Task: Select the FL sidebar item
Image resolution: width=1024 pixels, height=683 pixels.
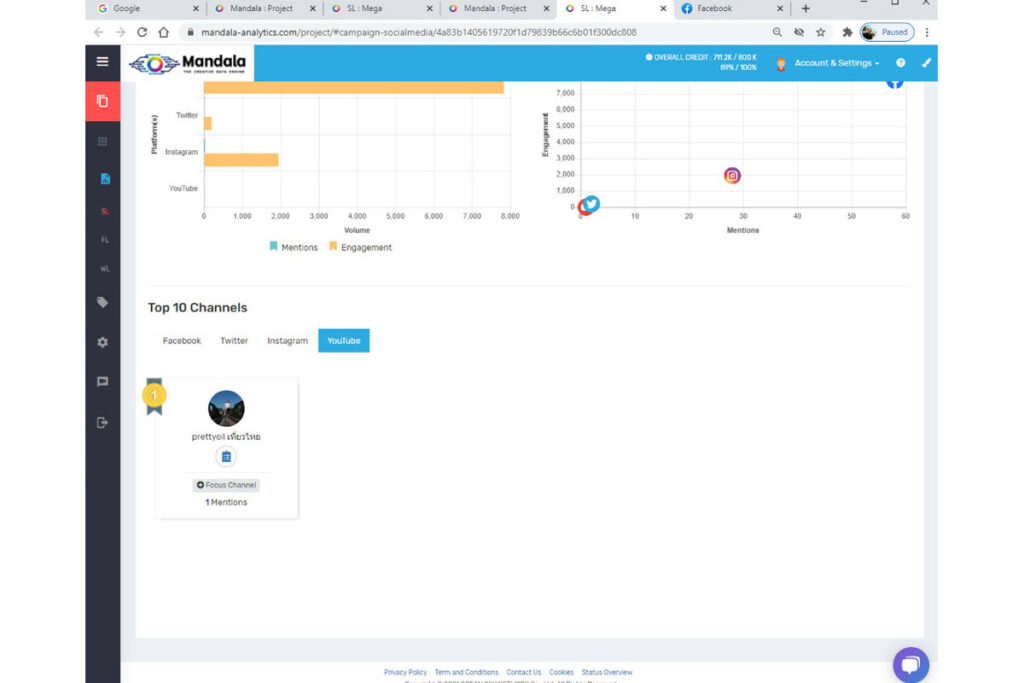Action: tap(104, 240)
